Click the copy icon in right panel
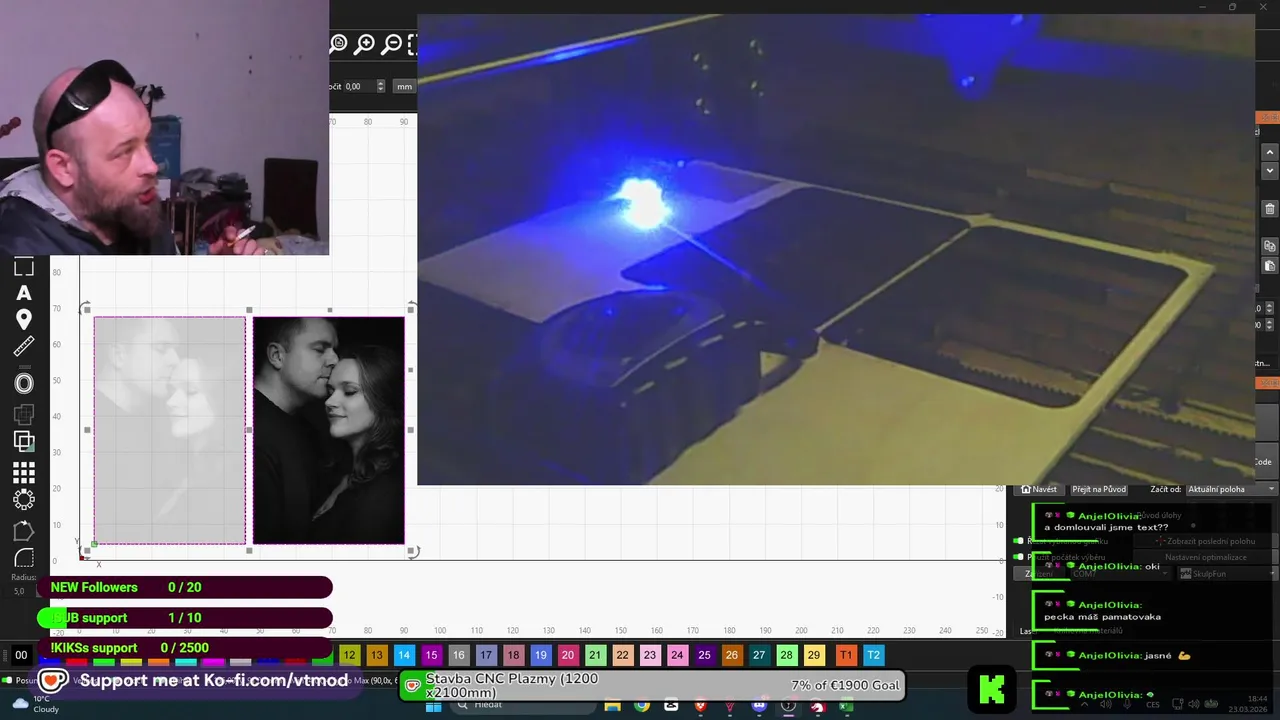 point(1270,246)
